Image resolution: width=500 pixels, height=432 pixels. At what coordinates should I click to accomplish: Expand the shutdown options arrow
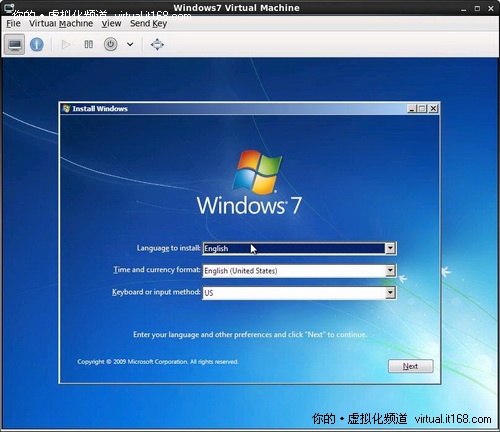pos(130,44)
